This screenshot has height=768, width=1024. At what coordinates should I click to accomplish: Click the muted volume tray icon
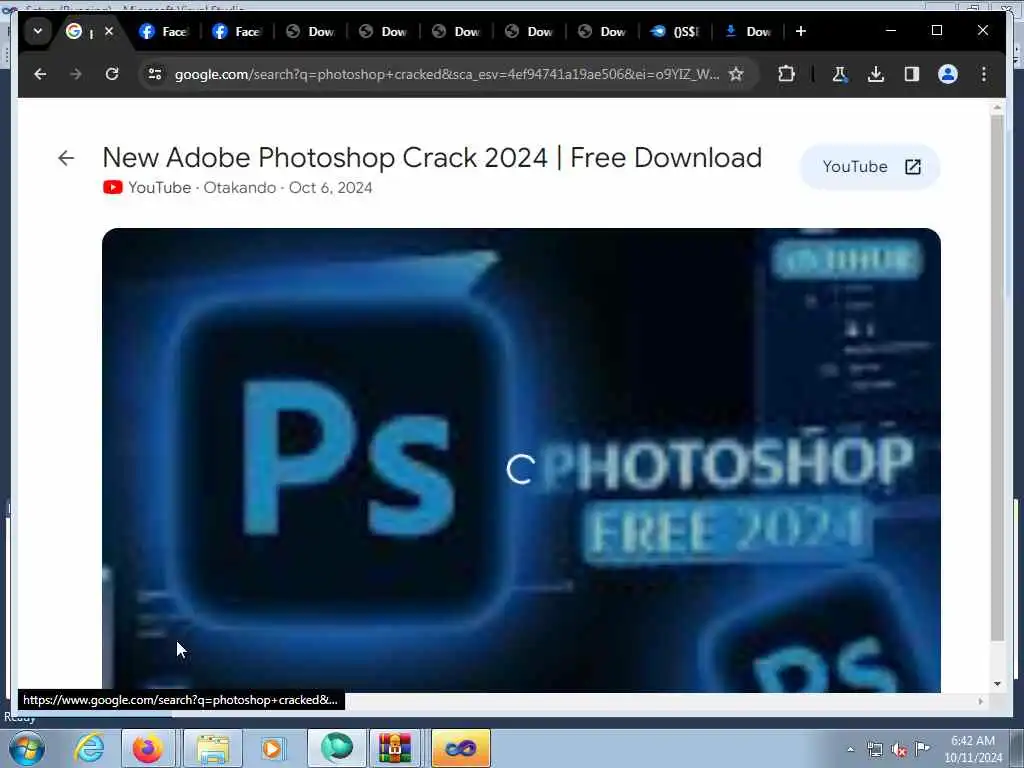[899, 750]
